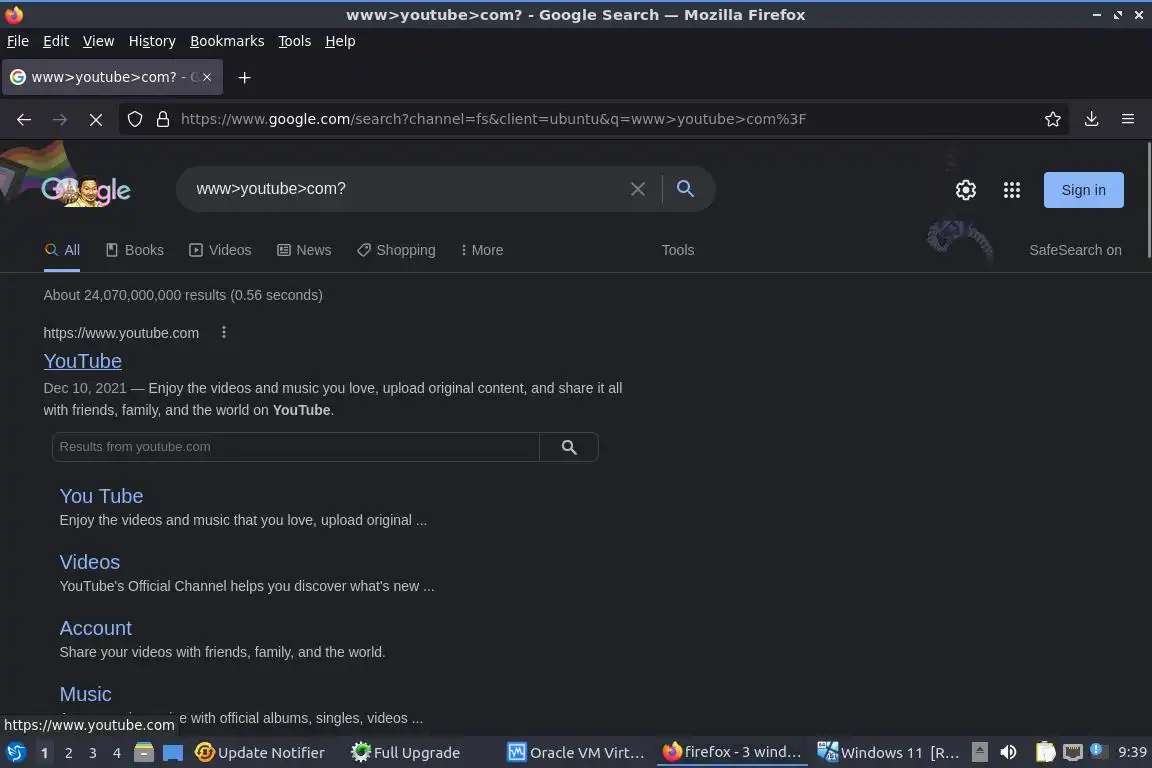Open the result's three-dot options menu
This screenshot has width=1152, height=768.
[223, 333]
